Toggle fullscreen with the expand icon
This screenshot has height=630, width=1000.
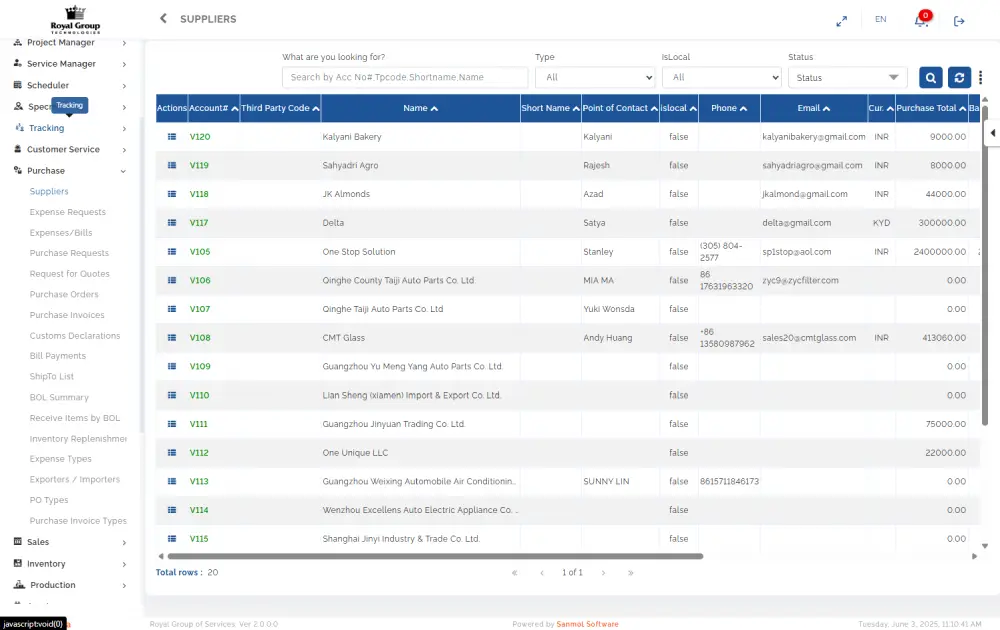(x=842, y=20)
